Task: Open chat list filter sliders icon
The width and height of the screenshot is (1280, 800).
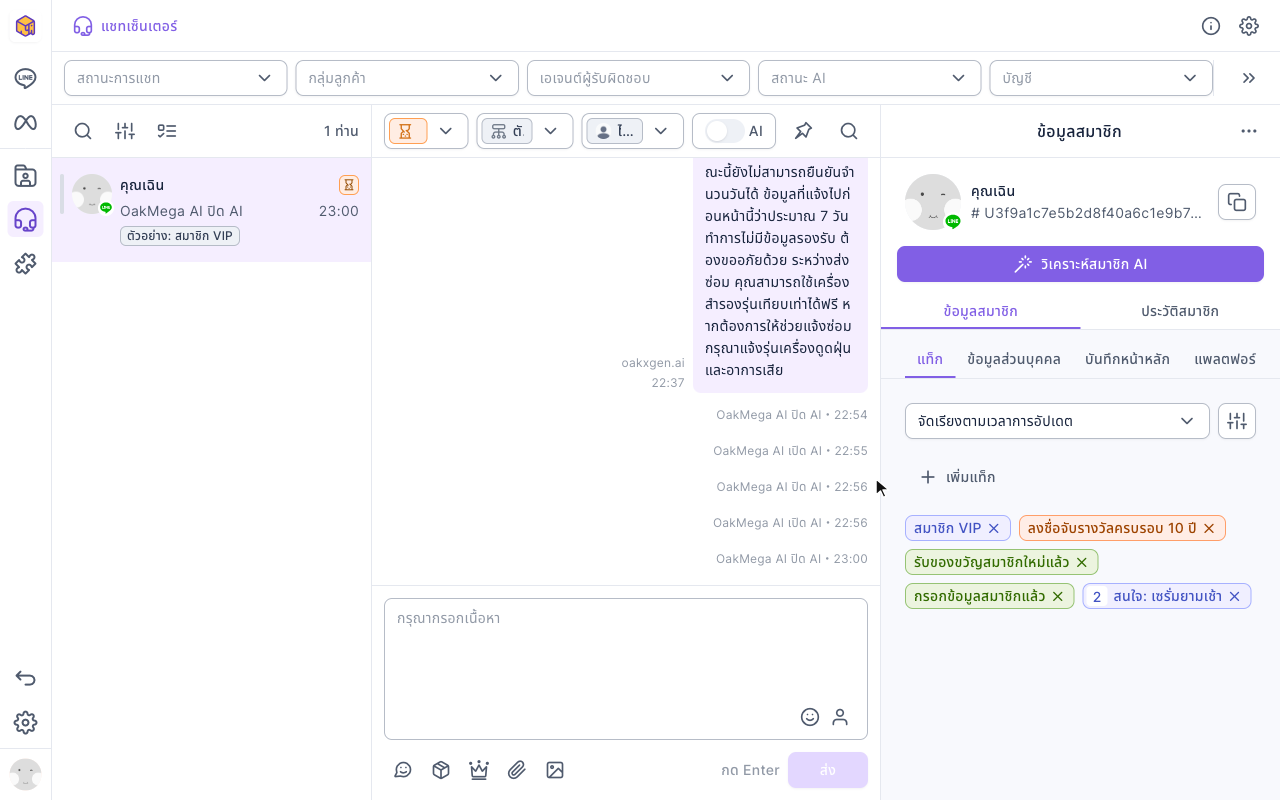Action: 125,131
